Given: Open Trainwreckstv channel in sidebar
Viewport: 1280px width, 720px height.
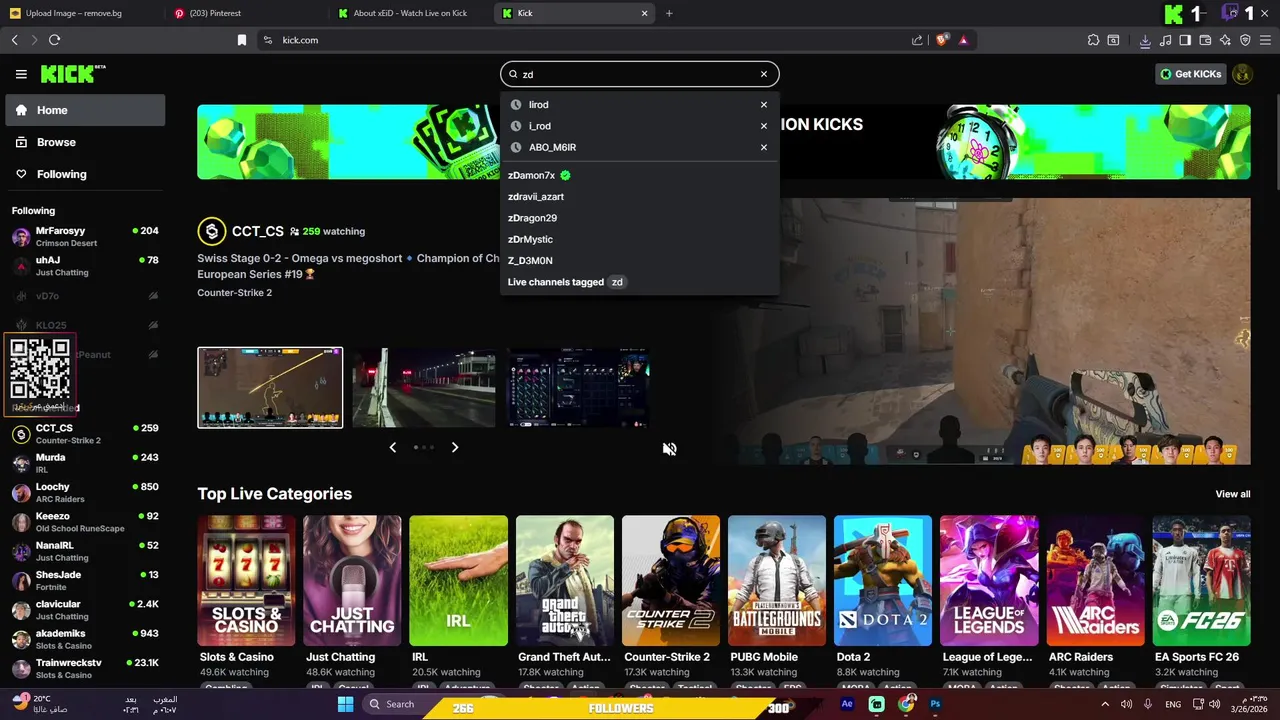Looking at the screenshot, I should pyautogui.click(x=85, y=668).
